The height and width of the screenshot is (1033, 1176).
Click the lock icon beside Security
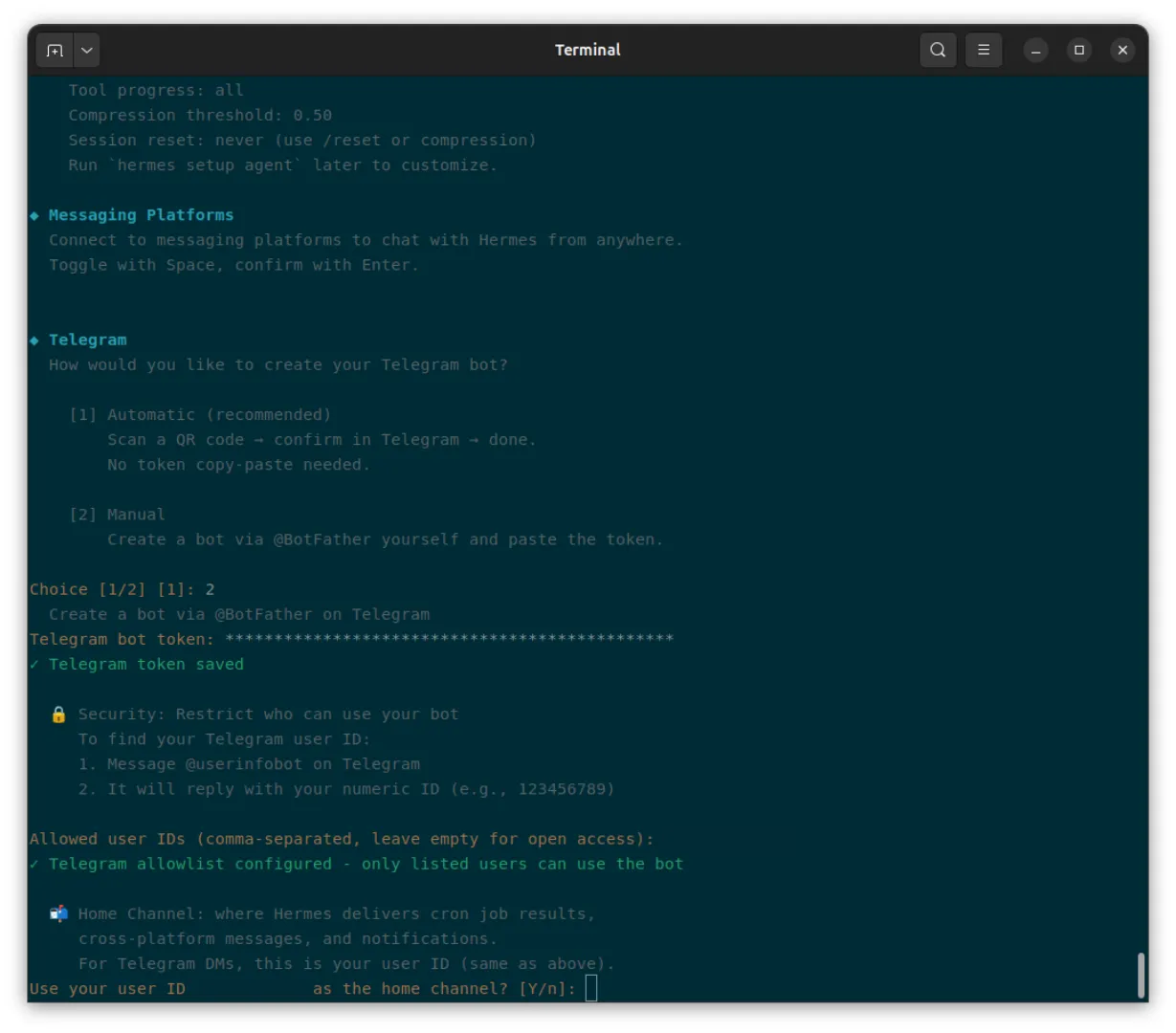click(x=58, y=714)
